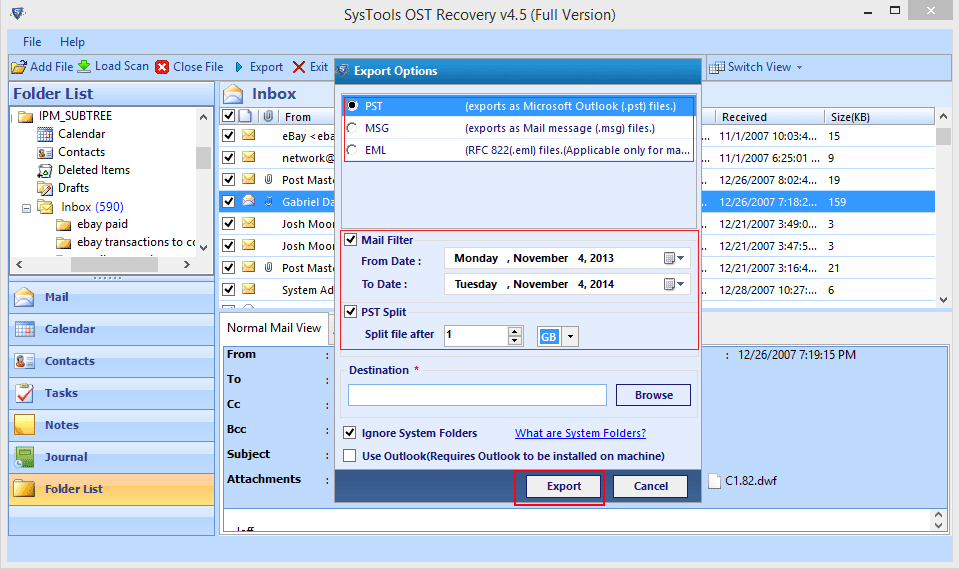The width and height of the screenshot is (960, 569).
Task: Open the From Date calendar dropdown
Action: click(674, 258)
